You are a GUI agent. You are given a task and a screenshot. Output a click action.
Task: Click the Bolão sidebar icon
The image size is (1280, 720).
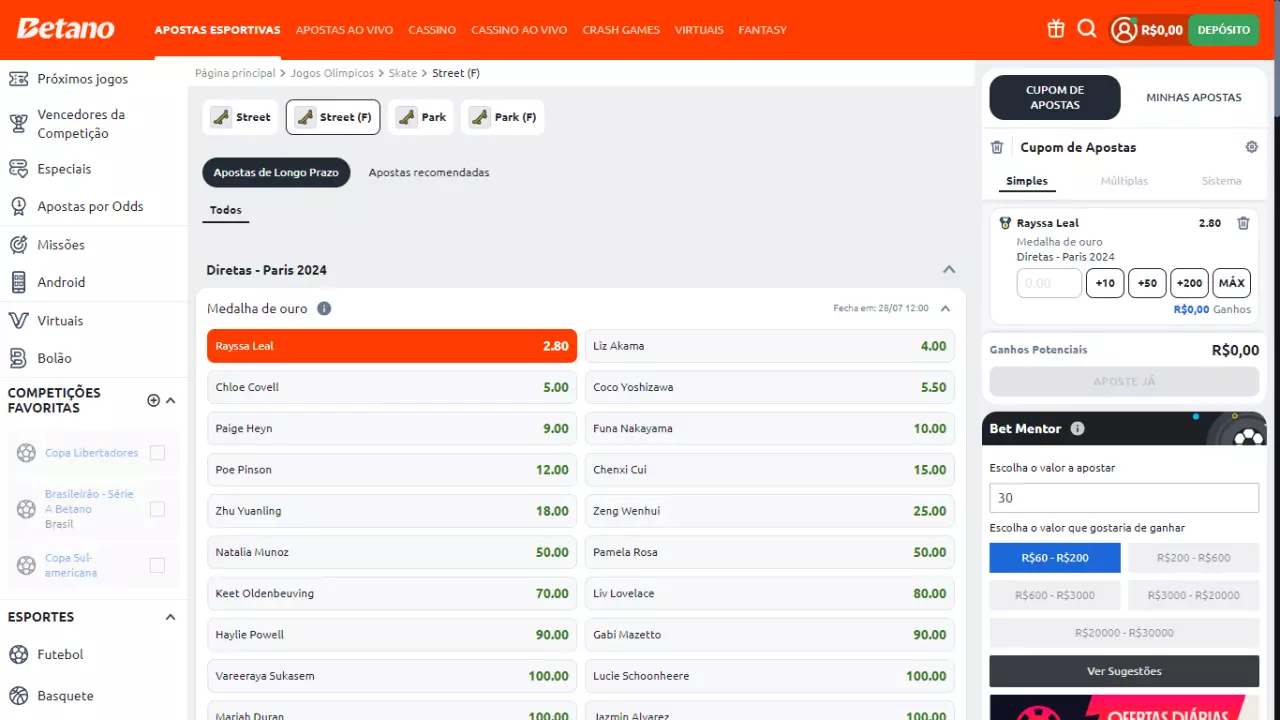pos(18,358)
